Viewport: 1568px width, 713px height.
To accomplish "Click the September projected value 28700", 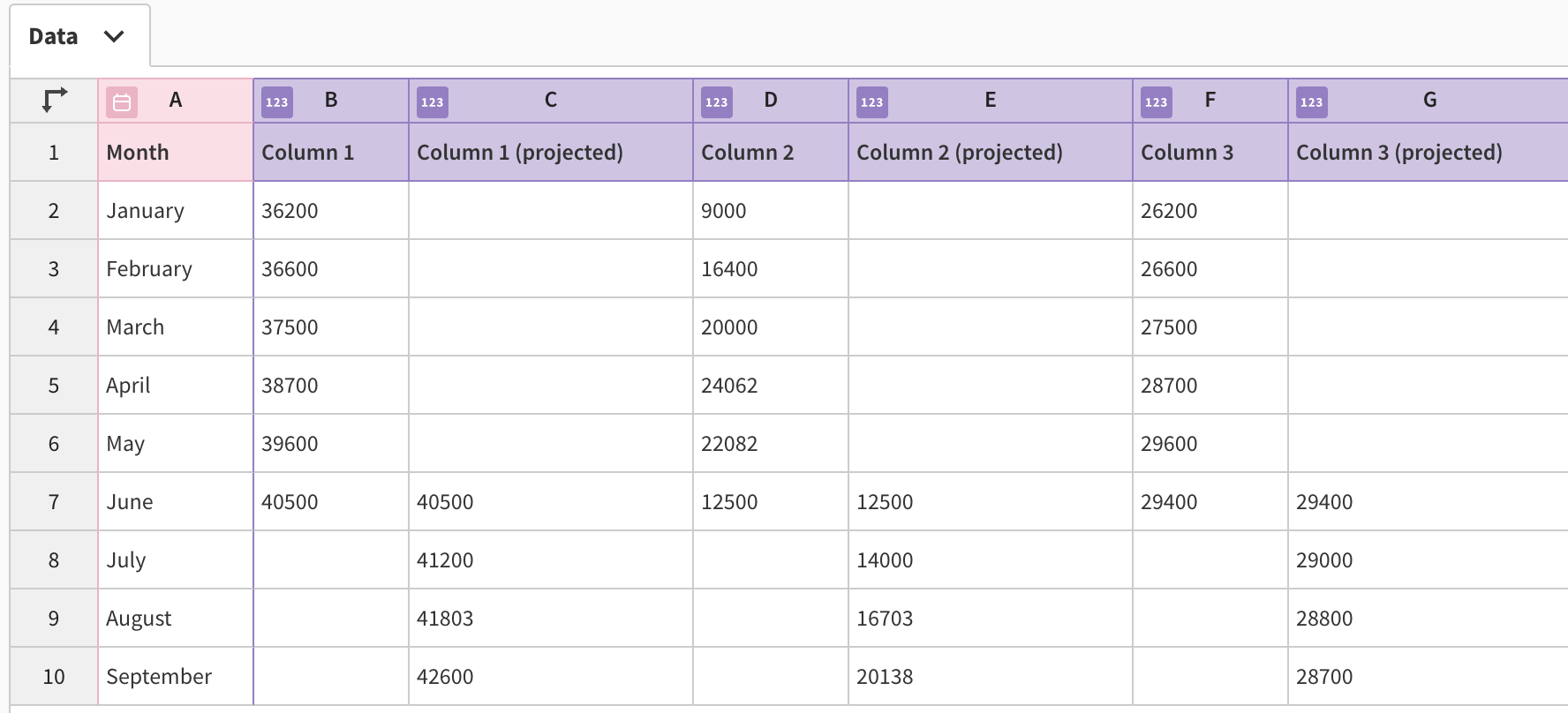I will click(1429, 677).
